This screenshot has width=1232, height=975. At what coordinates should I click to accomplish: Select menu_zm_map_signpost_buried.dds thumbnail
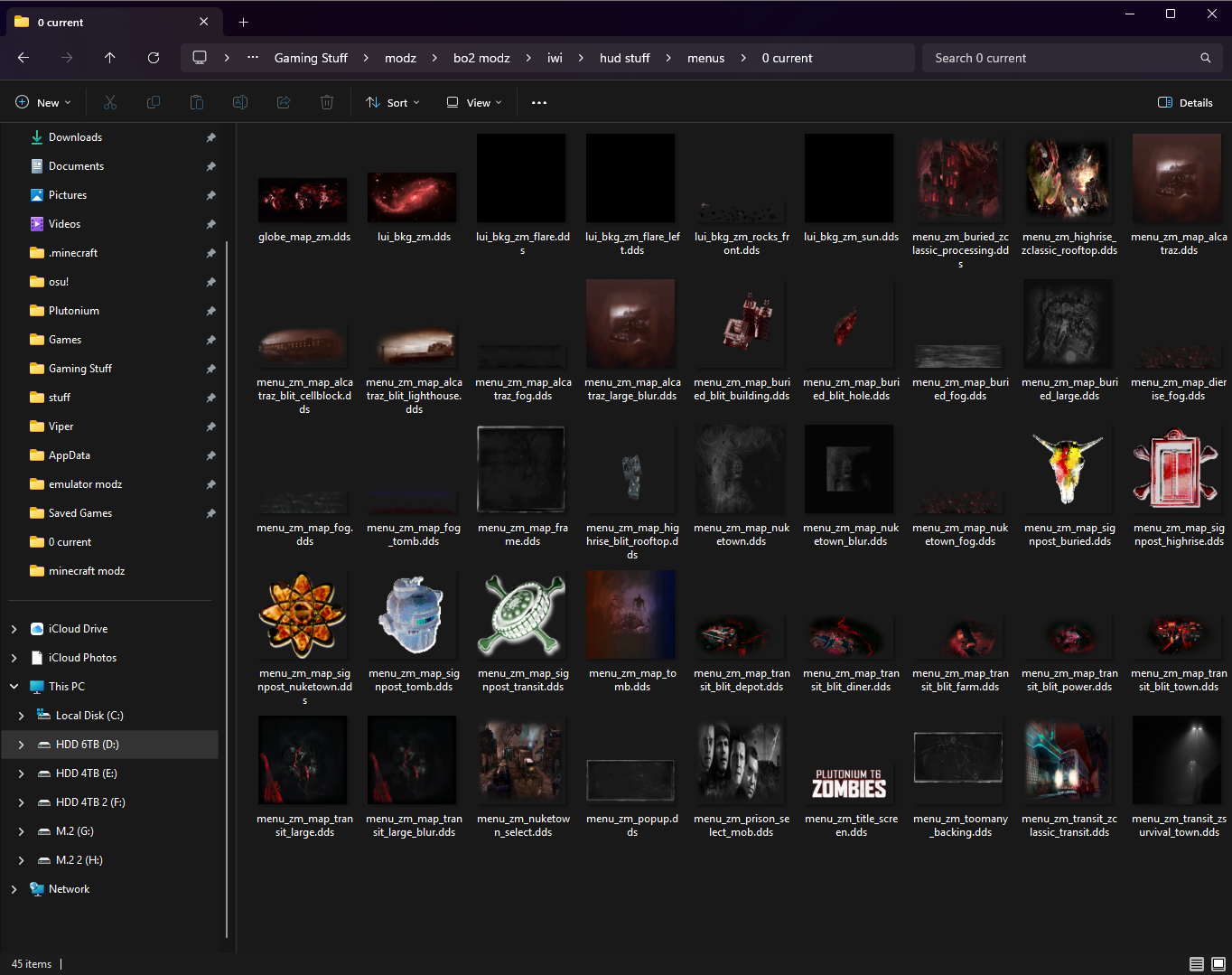1068,470
